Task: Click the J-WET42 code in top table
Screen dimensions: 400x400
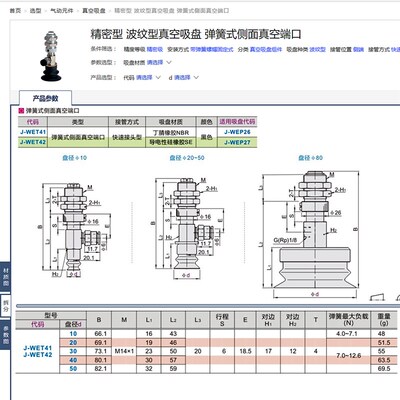Action: pyautogui.click(x=33, y=142)
